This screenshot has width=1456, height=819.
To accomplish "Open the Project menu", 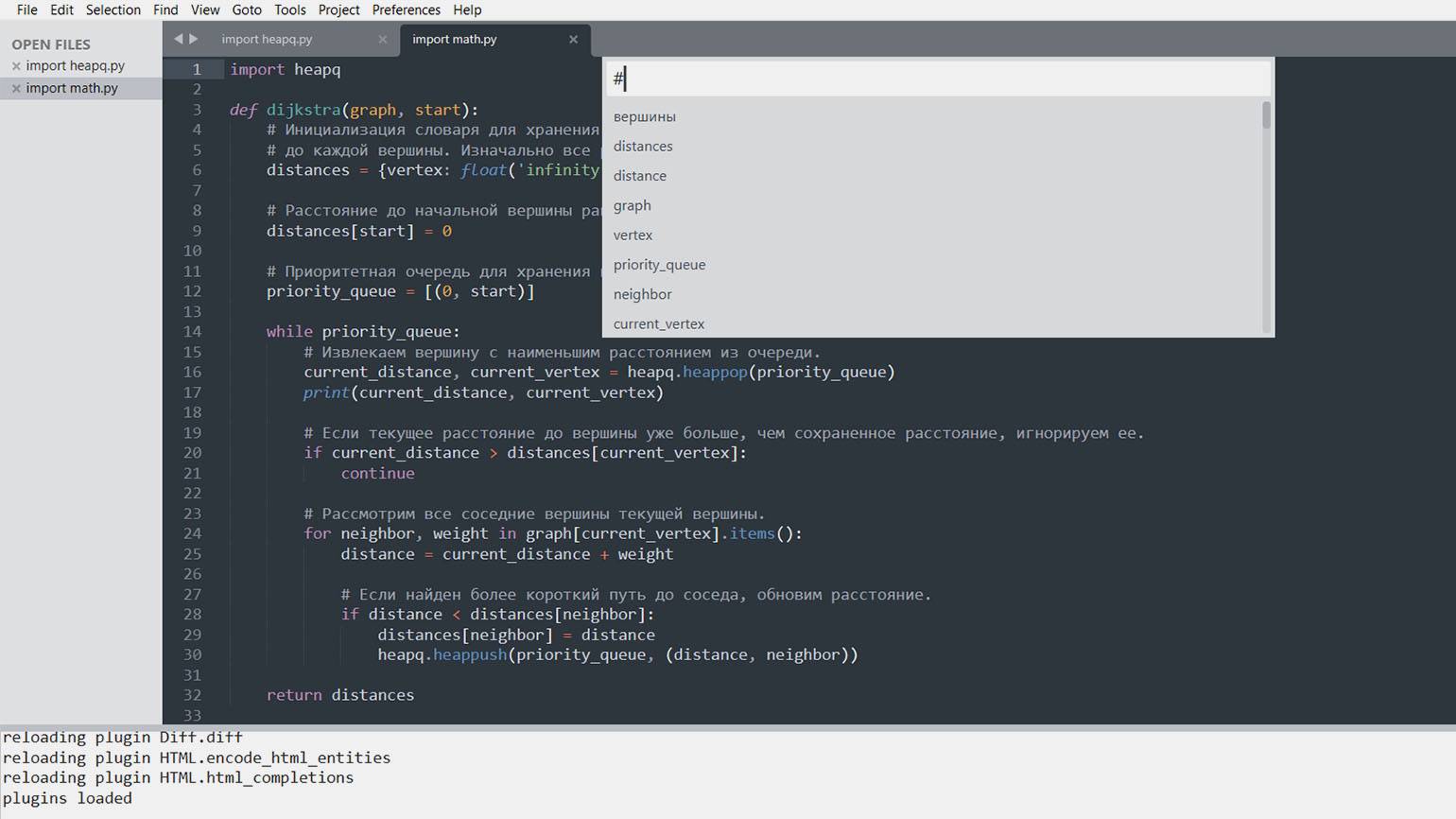I will 339,9.
